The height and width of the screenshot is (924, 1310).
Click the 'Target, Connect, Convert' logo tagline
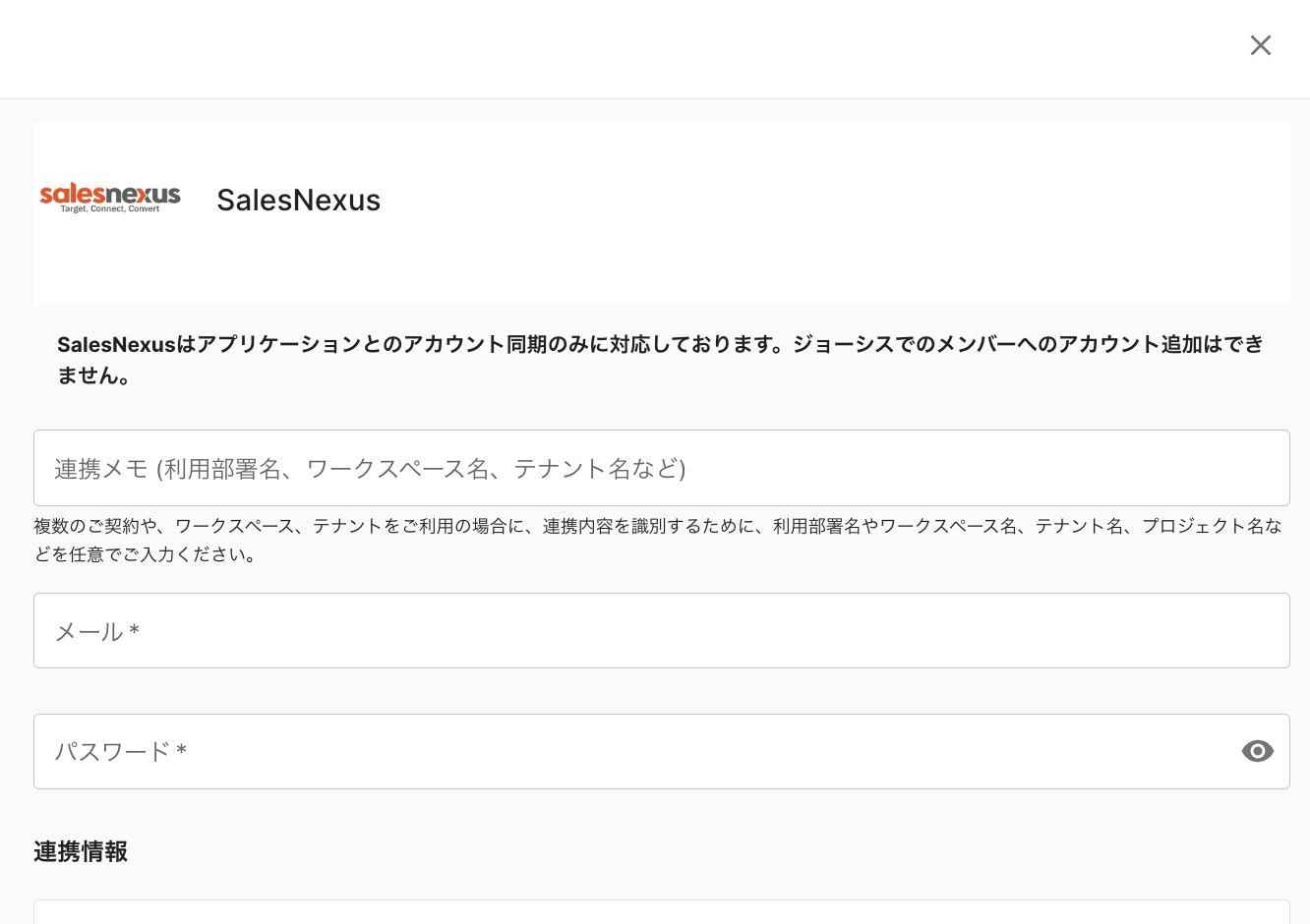coord(110,209)
